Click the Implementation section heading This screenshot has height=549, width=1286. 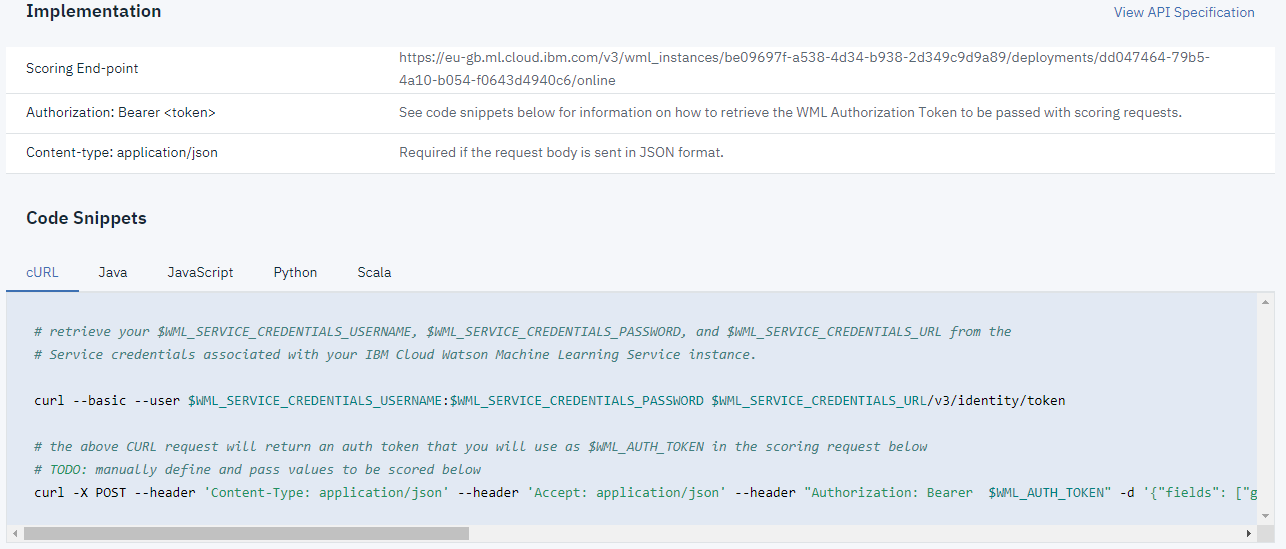tap(93, 12)
